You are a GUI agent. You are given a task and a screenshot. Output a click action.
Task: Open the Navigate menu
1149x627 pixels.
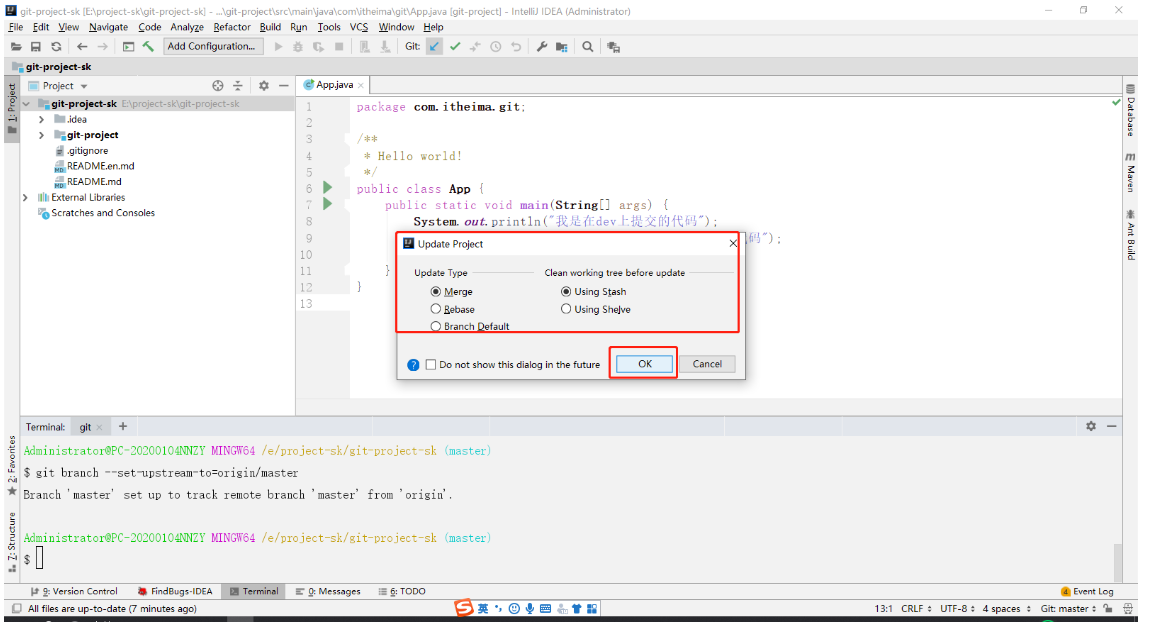(x=108, y=27)
